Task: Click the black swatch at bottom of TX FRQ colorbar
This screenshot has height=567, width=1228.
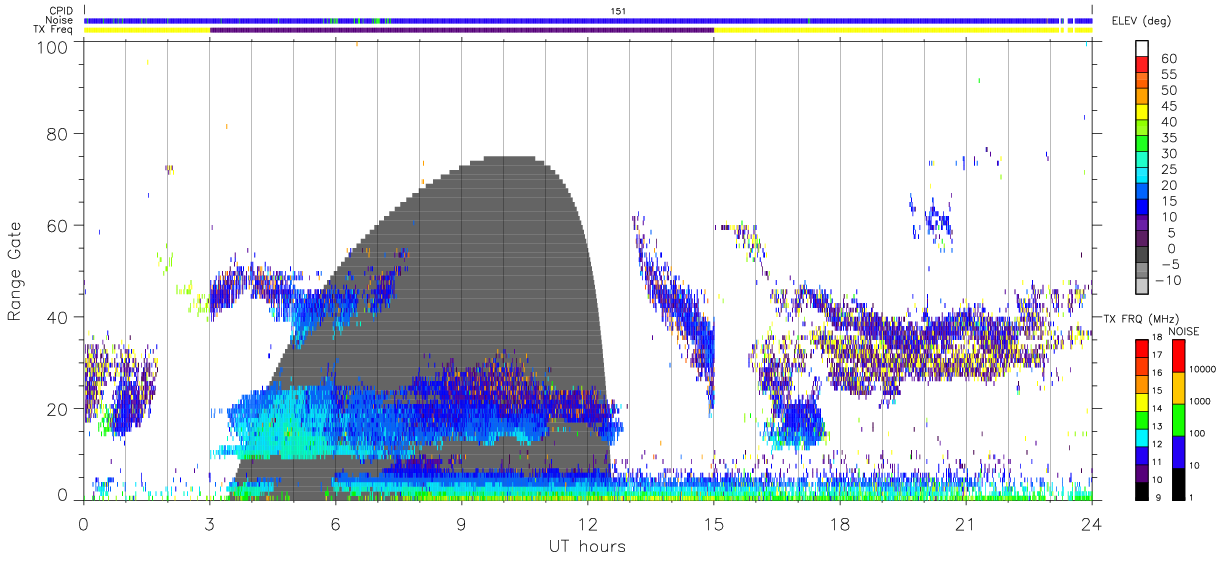Action: [x=1141, y=491]
